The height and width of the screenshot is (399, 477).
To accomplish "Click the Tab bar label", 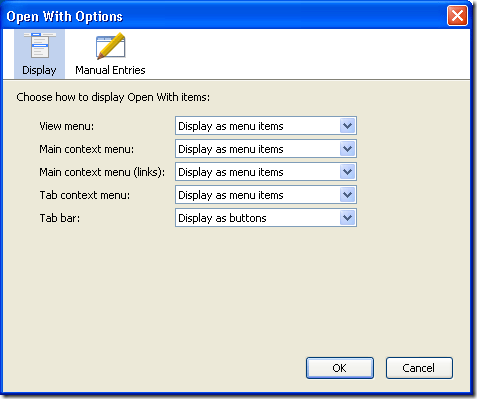I will 60,218.
